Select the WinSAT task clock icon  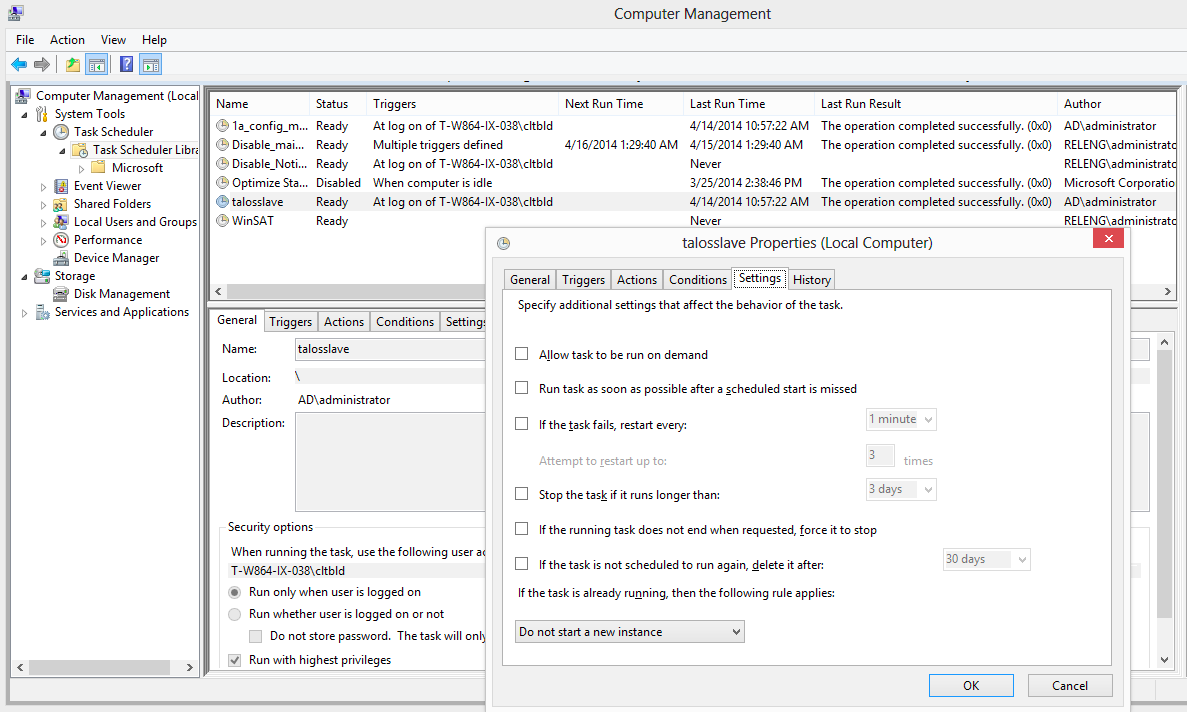(x=223, y=221)
